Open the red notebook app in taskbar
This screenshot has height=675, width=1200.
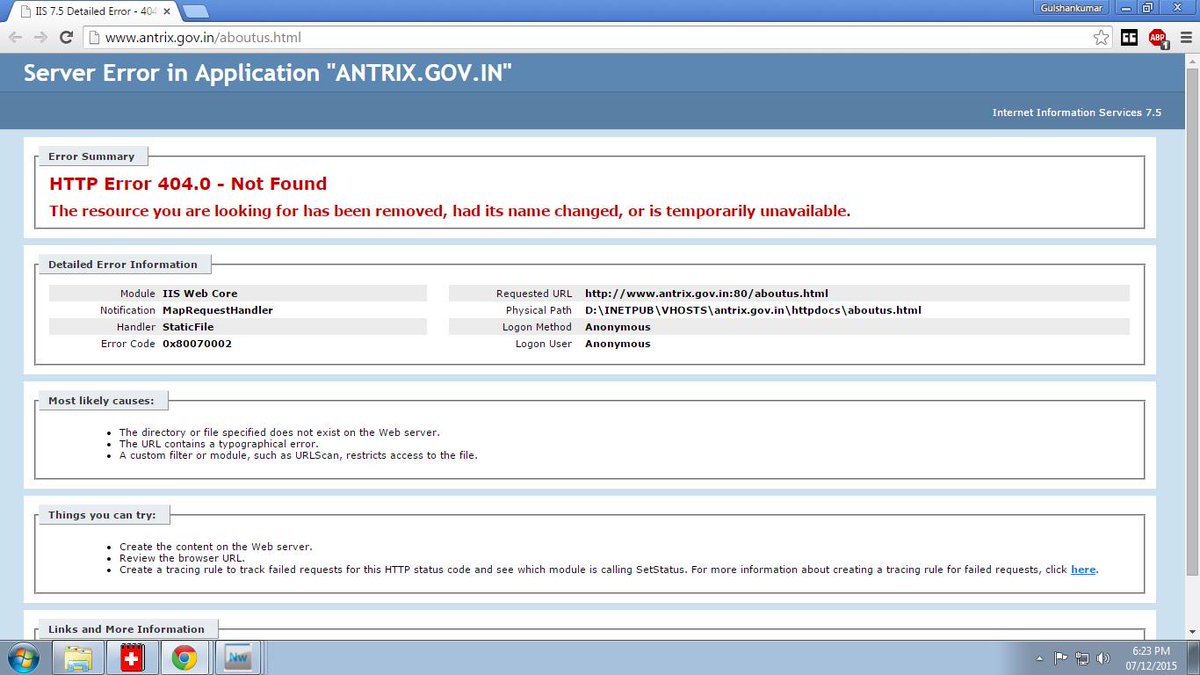click(130, 658)
